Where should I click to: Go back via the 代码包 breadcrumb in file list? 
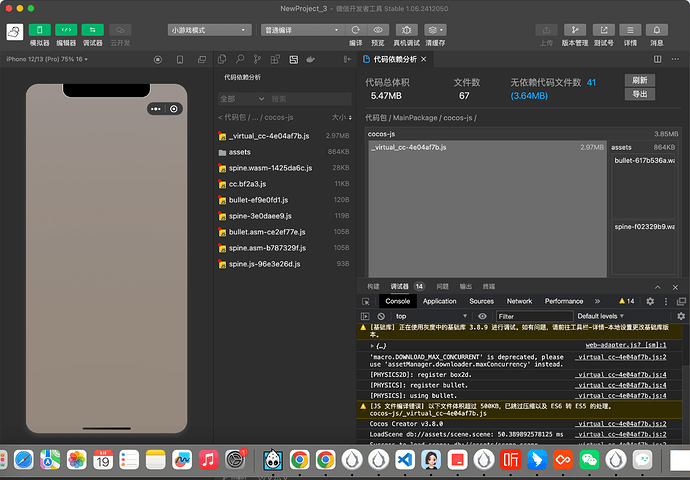pos(235,117)
